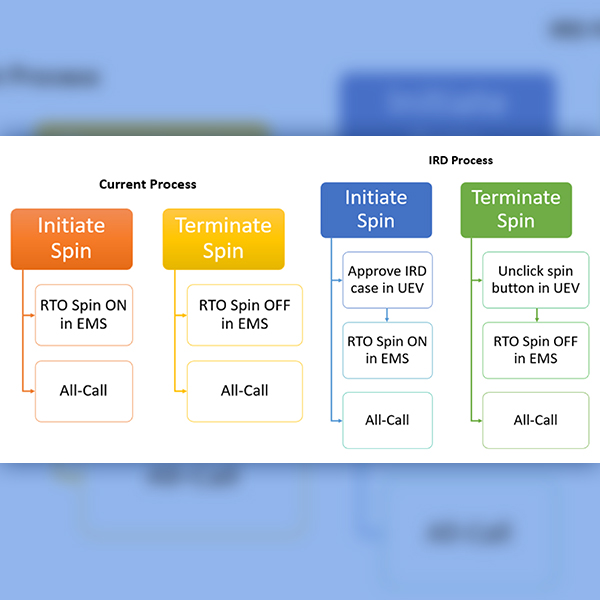The height and width of the screenshot is (600, 600).
Task: Click the blue arrow below Approve IRD case
Action: (x=388, y=314)
